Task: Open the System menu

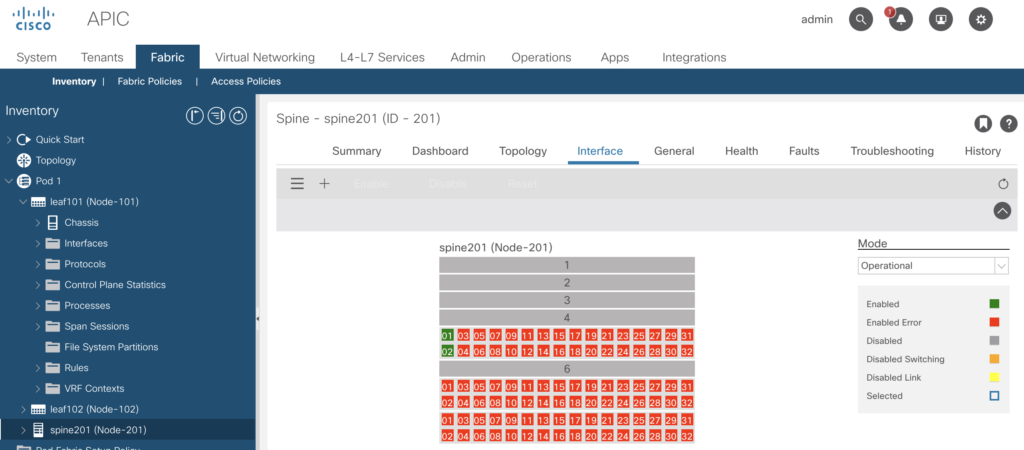Action: coord(37,57)
